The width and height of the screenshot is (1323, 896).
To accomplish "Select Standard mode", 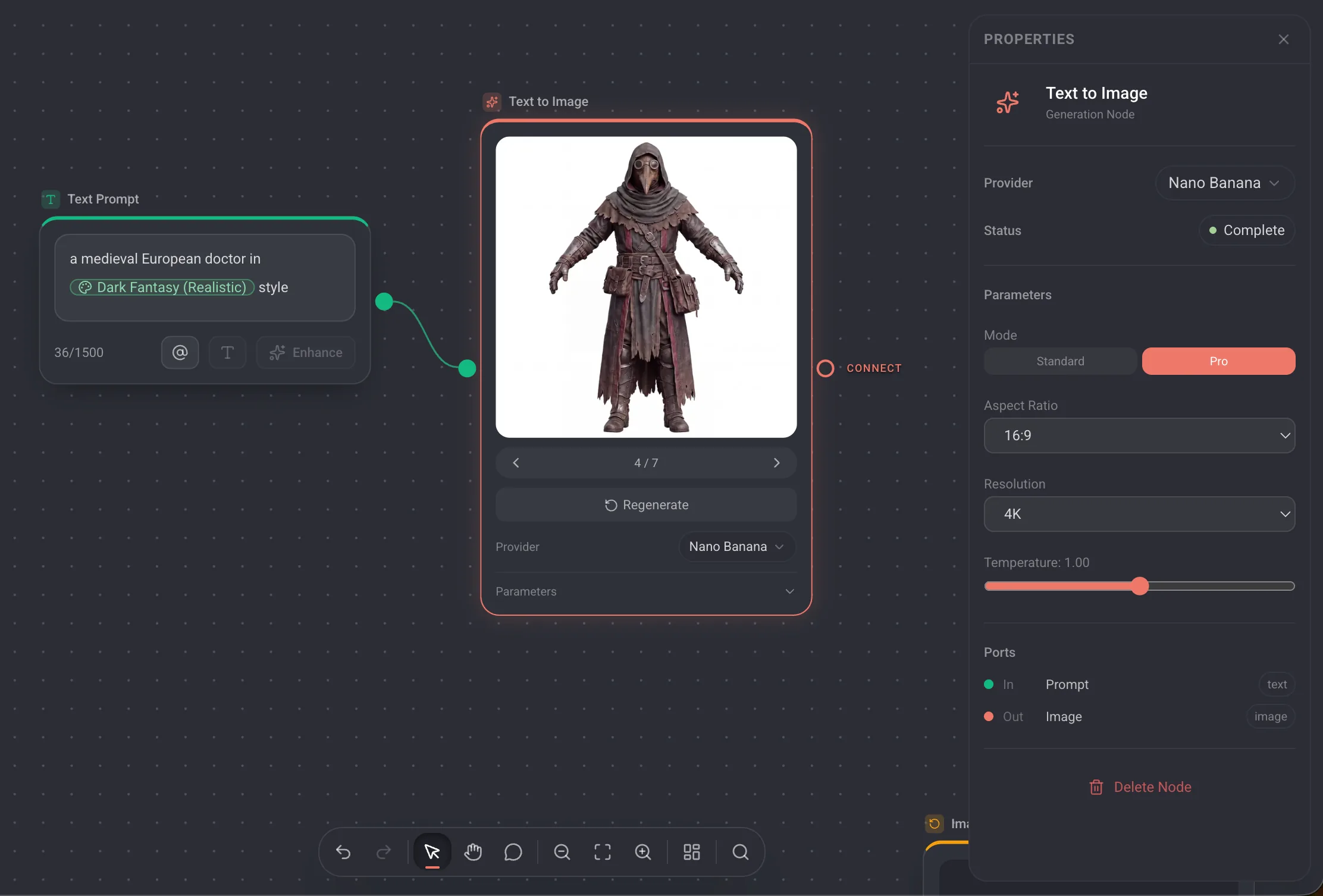I will pyautogui.click(x=1060, y=361).
